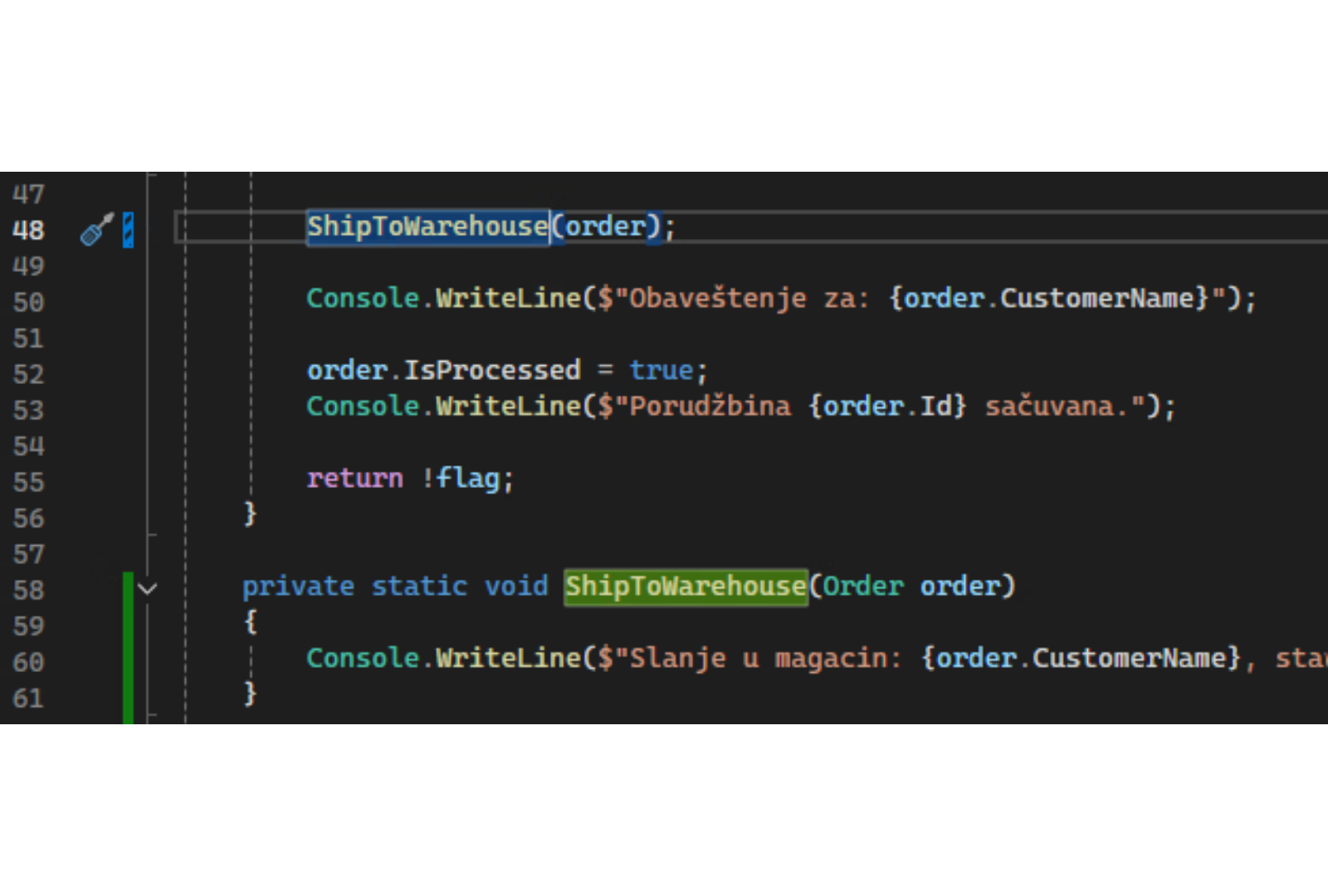Image resolution: width=1328 pixels, height=896 pixels.
Task: Select line number 50 in the gutter
Action: tap(28, 302)
